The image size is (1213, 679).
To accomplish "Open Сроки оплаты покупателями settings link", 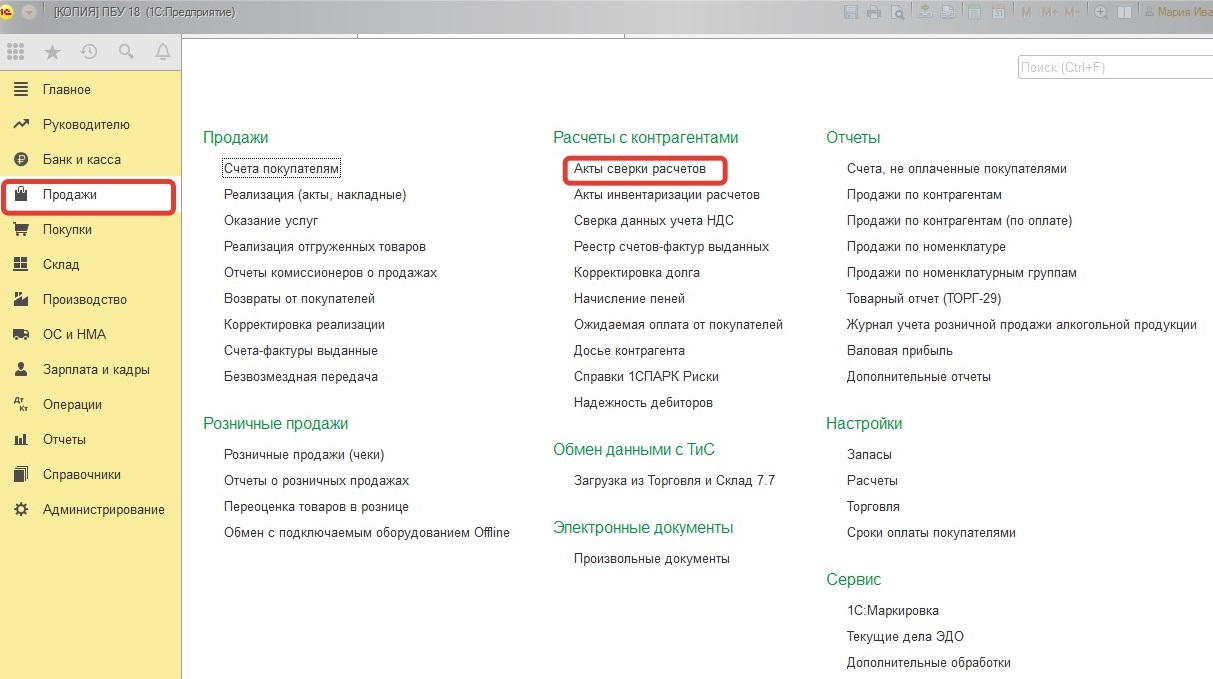I will point(931,533).
